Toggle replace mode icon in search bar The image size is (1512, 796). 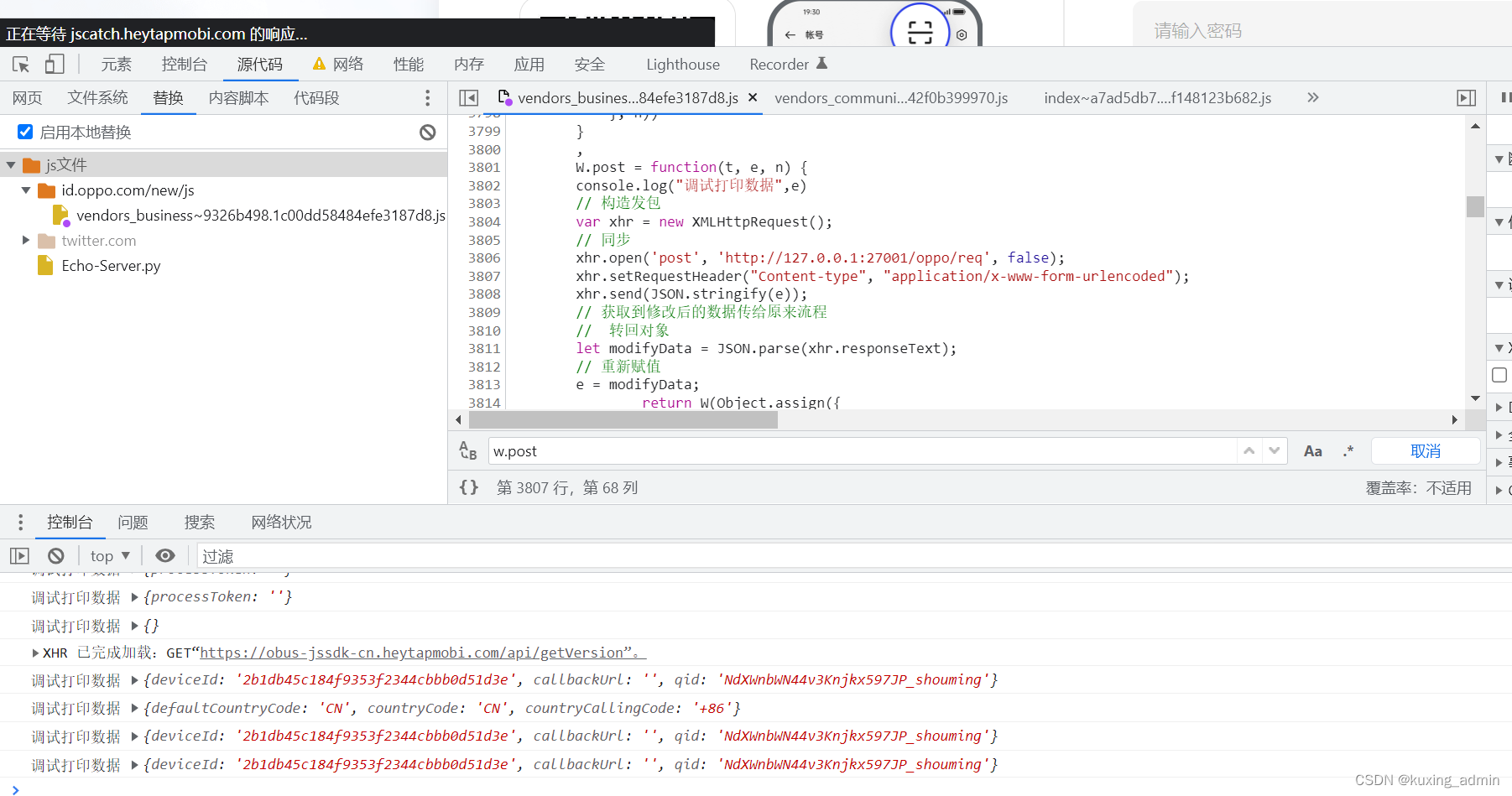pos(468,451)
